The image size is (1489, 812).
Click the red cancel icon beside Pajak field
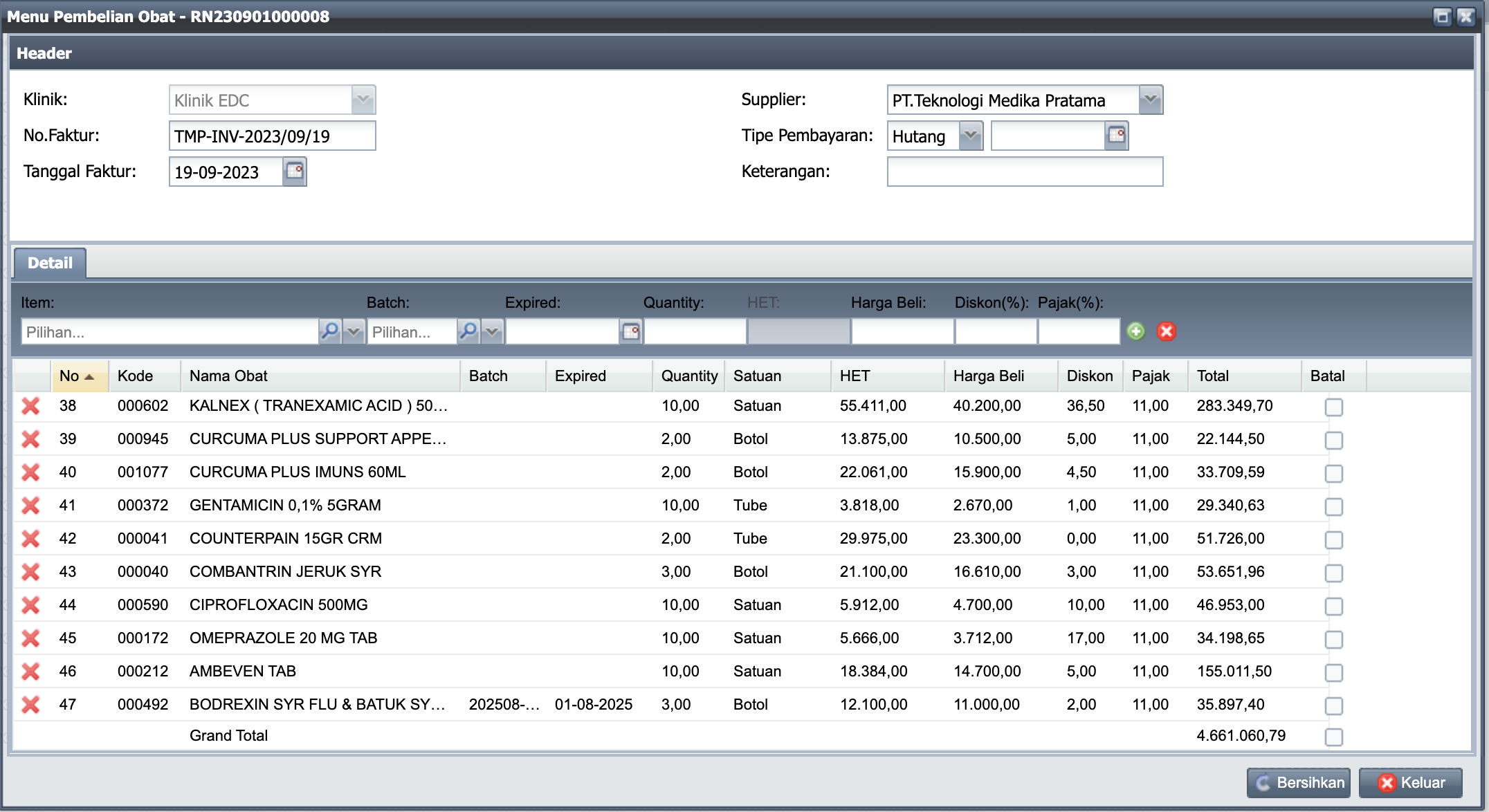tap(1167, 332)
